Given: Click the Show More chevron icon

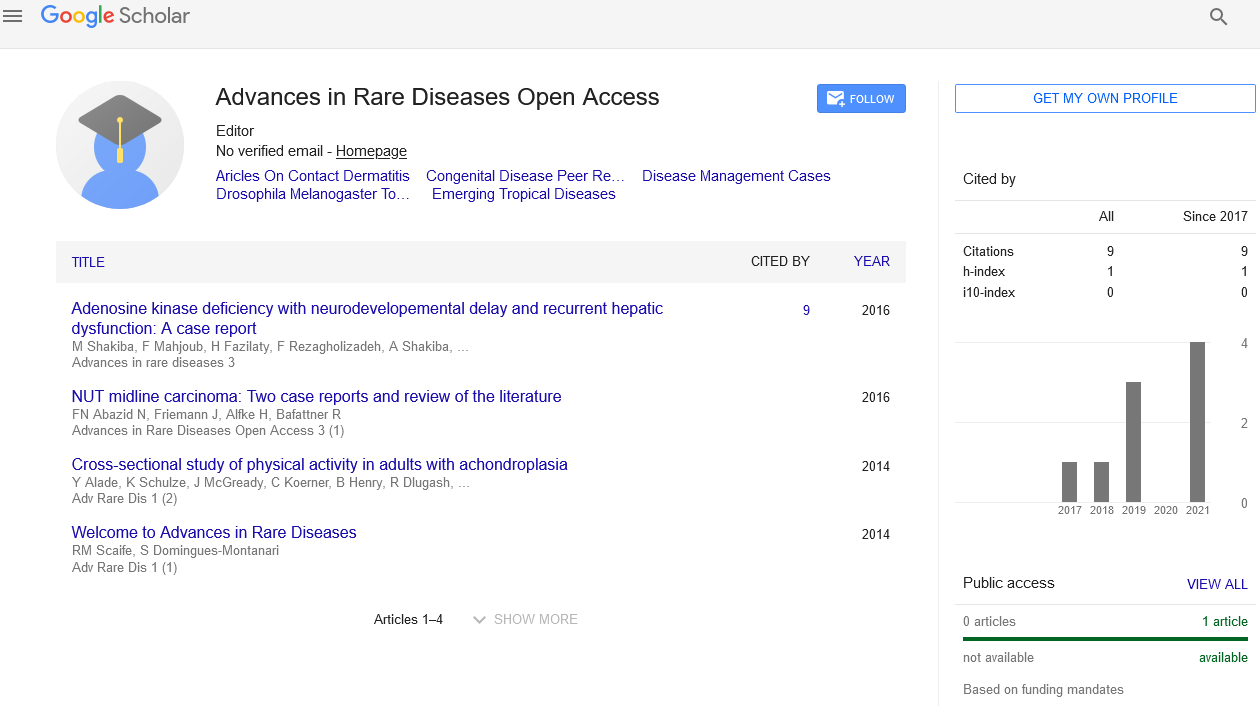Looking at the screenshot, I should (x=479, y=620).
